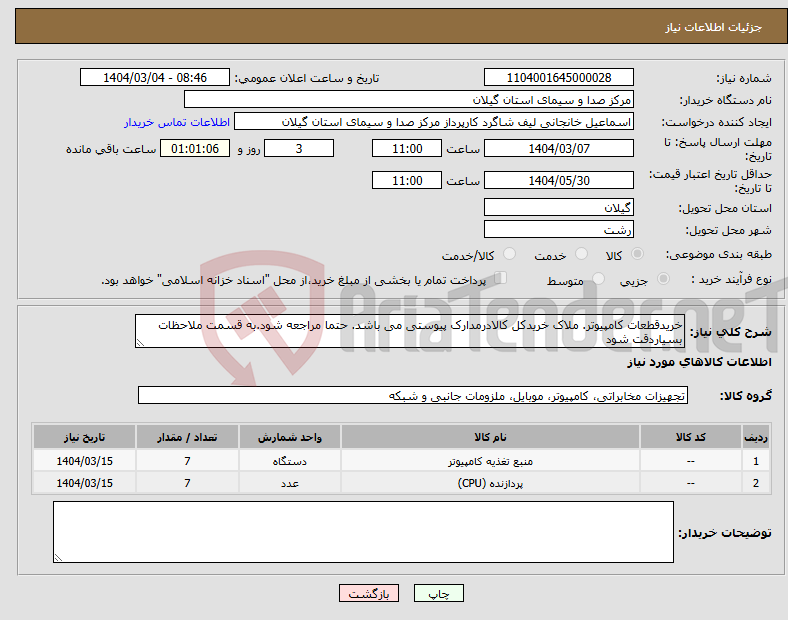This screenshot has height=620, width=788.
Task: Click the quantity 7 in the CPU row
Action: point(187,483)
